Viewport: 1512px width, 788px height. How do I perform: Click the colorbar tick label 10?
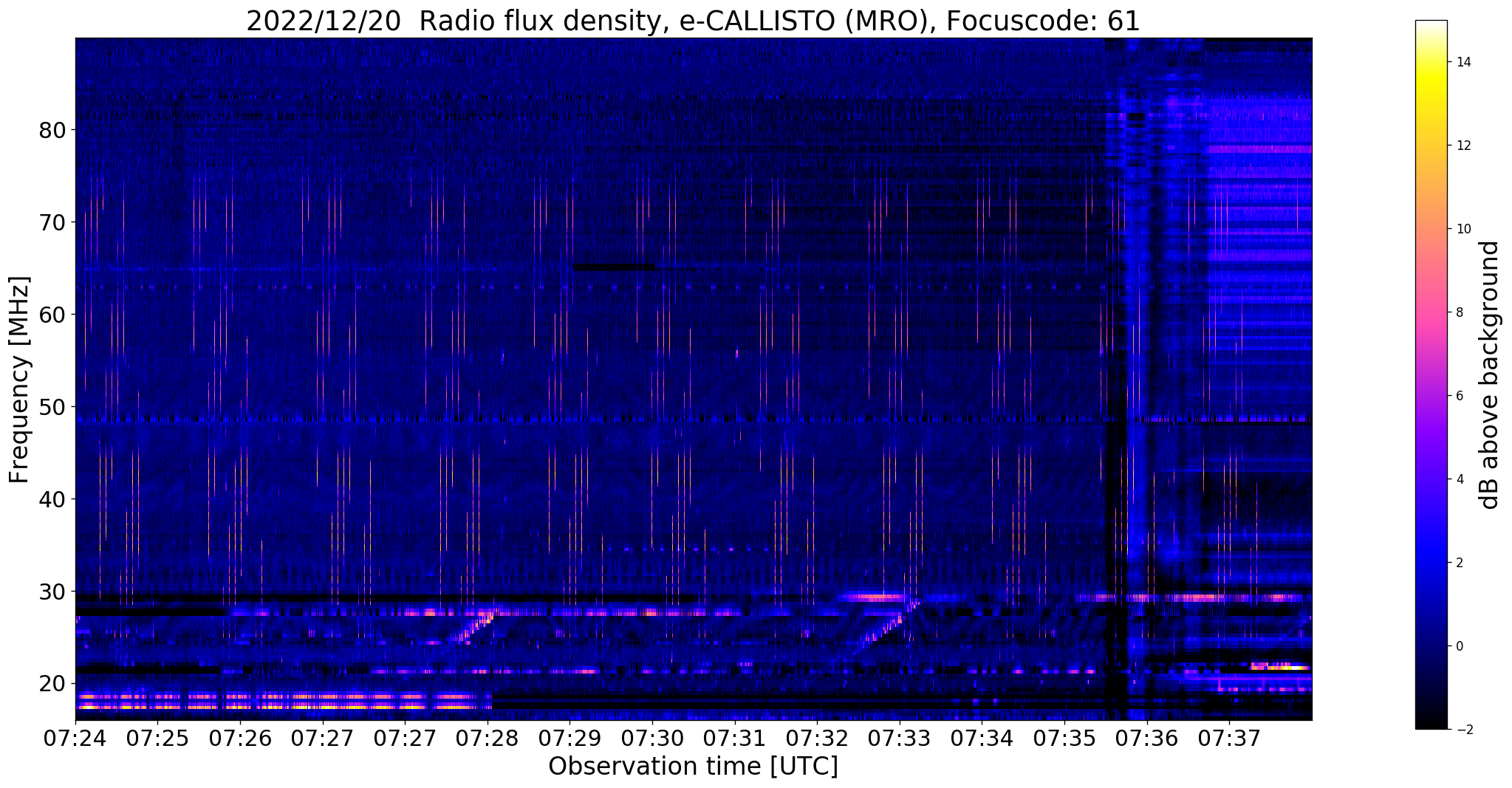[x=1462, y=229]
